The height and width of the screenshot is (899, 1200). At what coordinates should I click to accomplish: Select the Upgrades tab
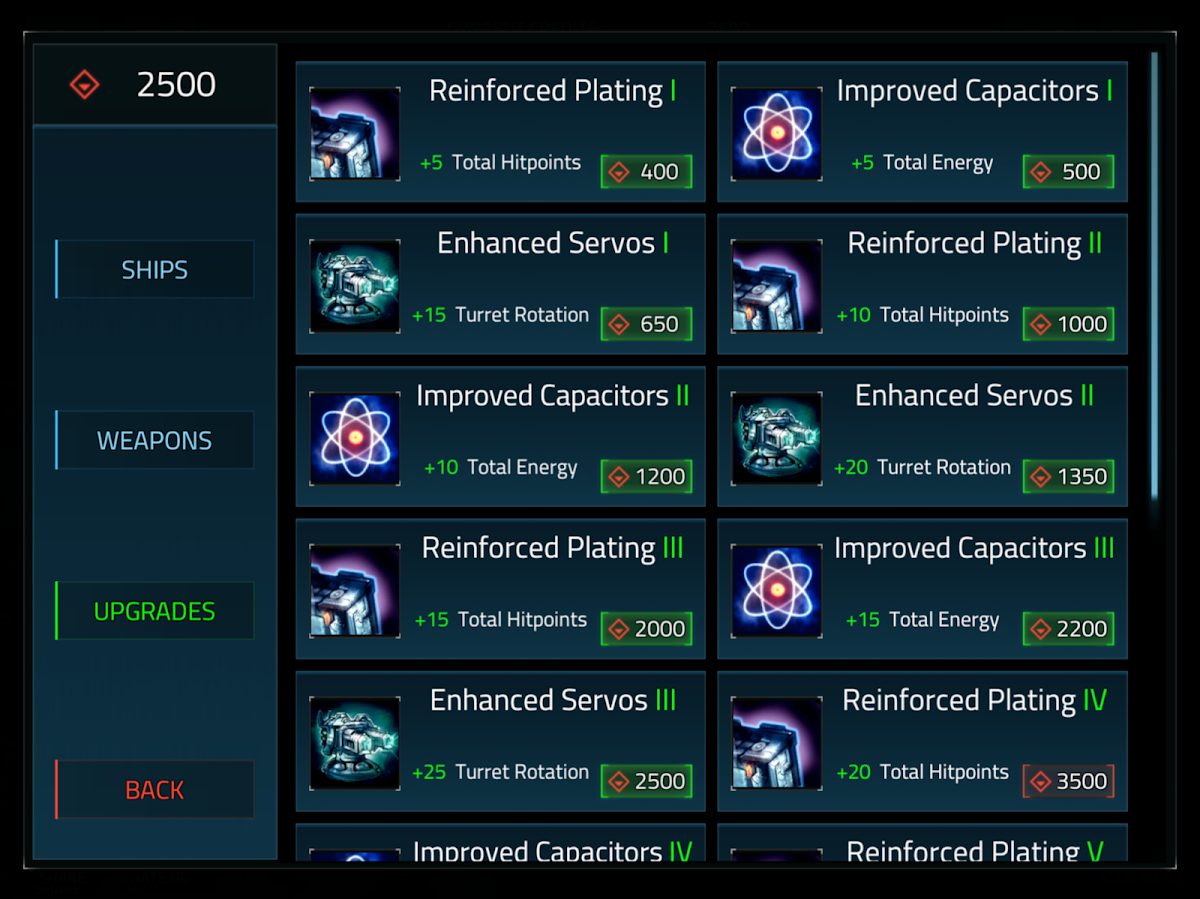pos(155,611)
